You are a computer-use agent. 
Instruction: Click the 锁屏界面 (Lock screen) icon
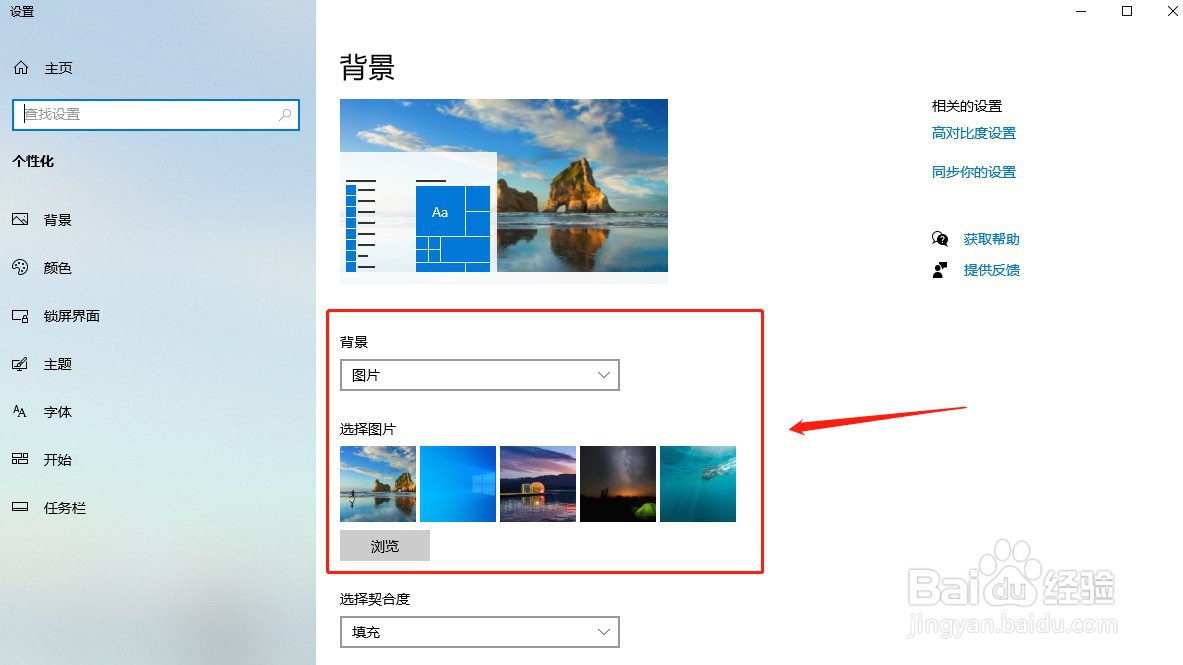[x=20, y=316]
